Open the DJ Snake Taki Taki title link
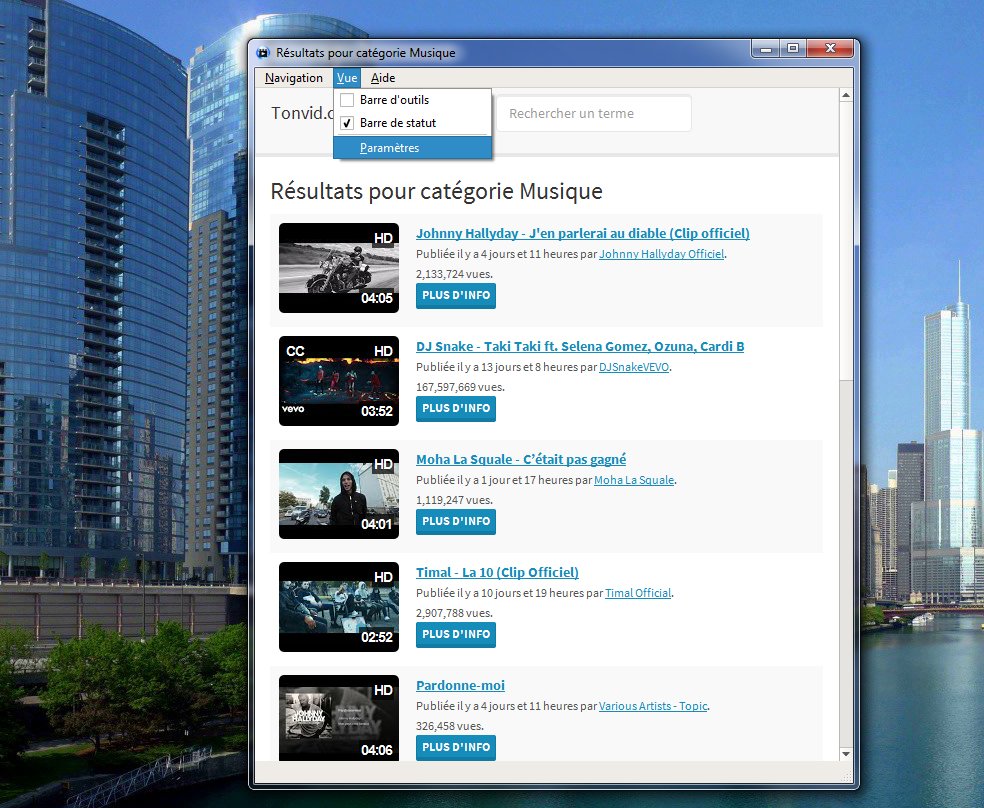The image size is (984, 808). pos(580,346)
